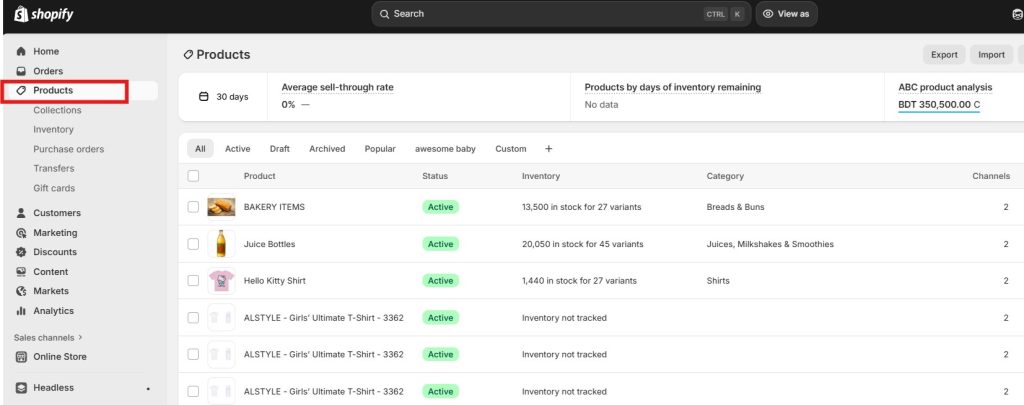Click the Marketing target icon
1024x405 pixels.
click(21, 233)
